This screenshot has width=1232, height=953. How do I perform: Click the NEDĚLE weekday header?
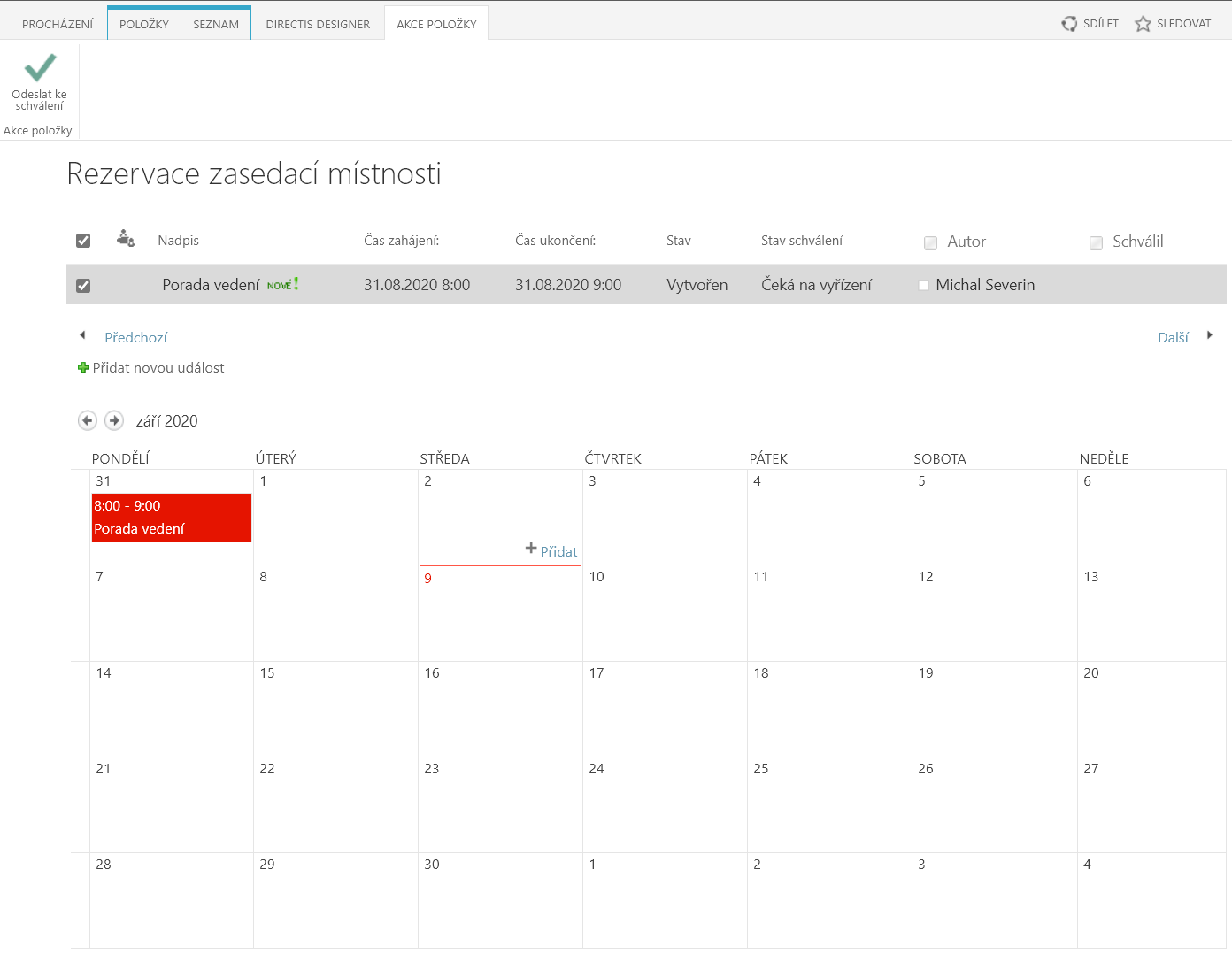click(x=1104, y=458)
